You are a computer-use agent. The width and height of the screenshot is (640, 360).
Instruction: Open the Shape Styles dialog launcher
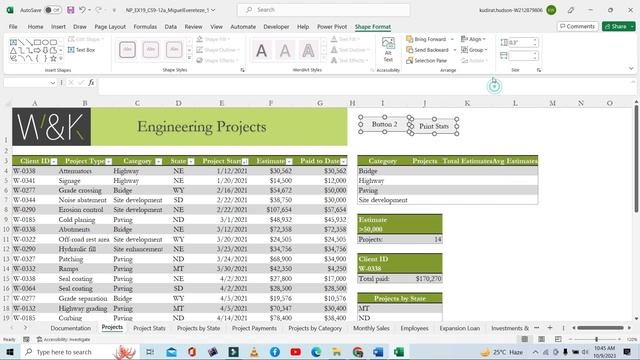tap(242, 70)
